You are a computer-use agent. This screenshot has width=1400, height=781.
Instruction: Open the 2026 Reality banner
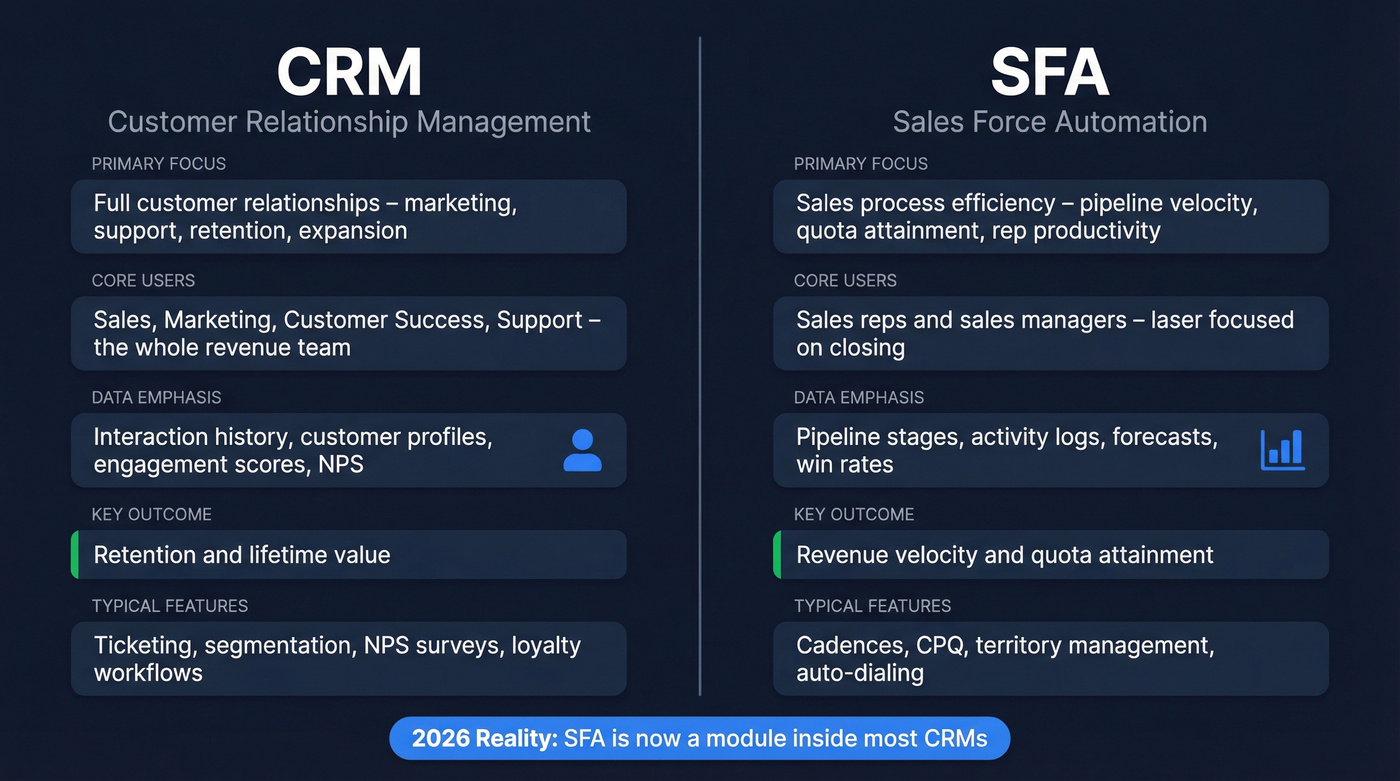click(700, 738)
